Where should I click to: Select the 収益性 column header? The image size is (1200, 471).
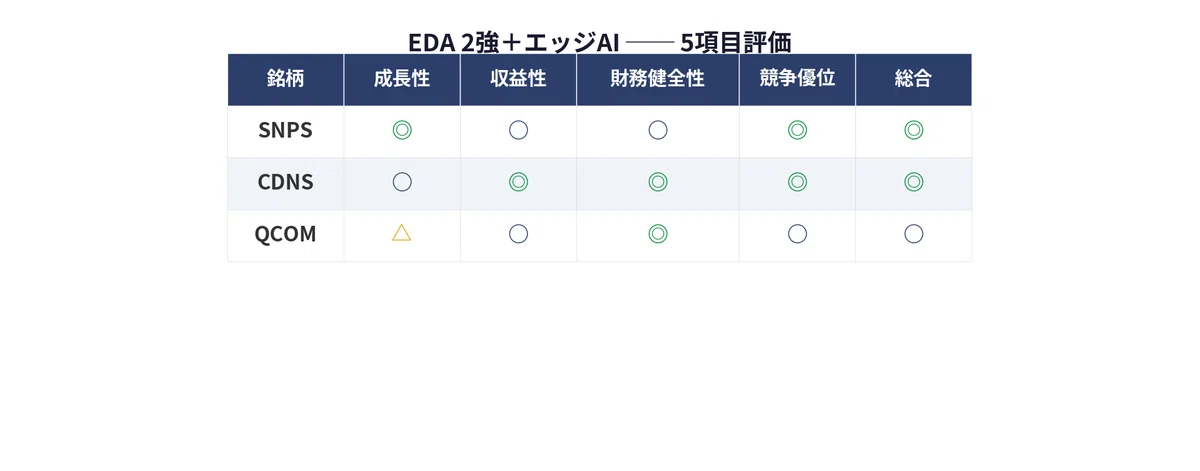(518, 79)
